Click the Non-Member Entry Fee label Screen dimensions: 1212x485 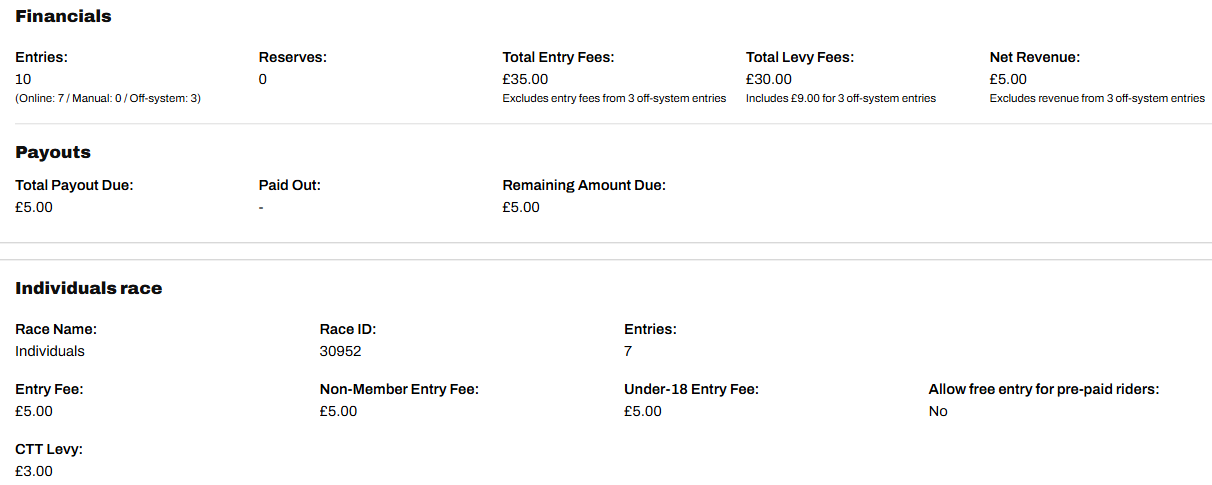(399, 389)
